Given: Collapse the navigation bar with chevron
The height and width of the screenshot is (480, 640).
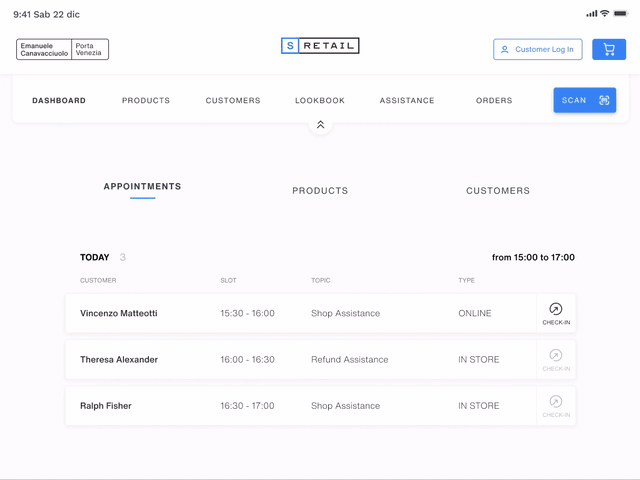Looking at the screenshot, I should [x=320, y=125].
